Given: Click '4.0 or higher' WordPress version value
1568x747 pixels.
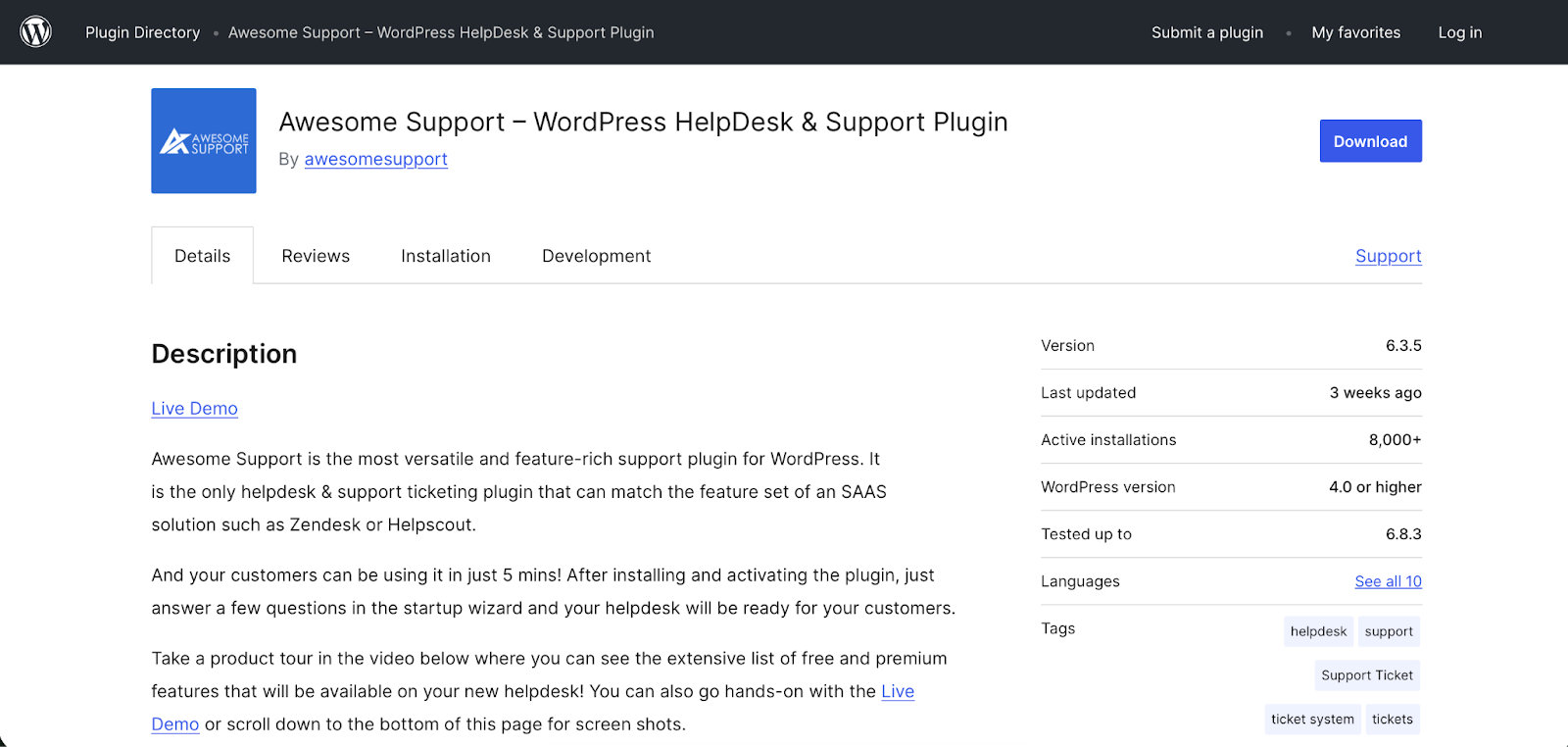Looking at the screenshot, I should (1375, 487).
